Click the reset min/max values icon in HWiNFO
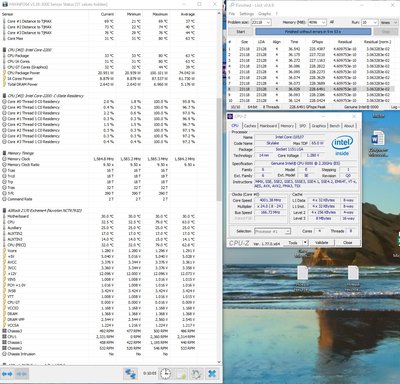Image resolution: width=400 pixels, height=384 pixels. coord(196,374)
